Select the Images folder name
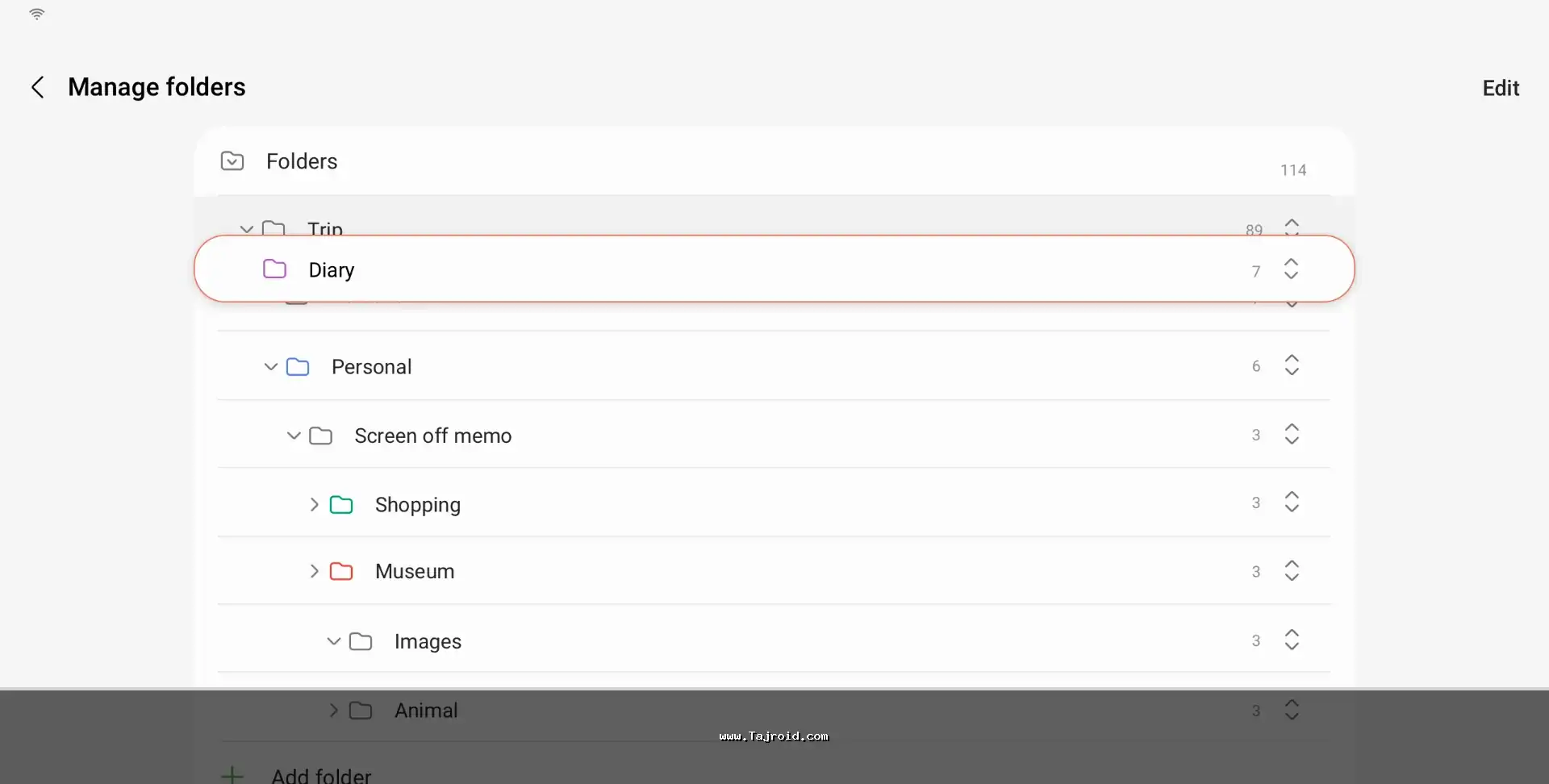 click(428, 642)
